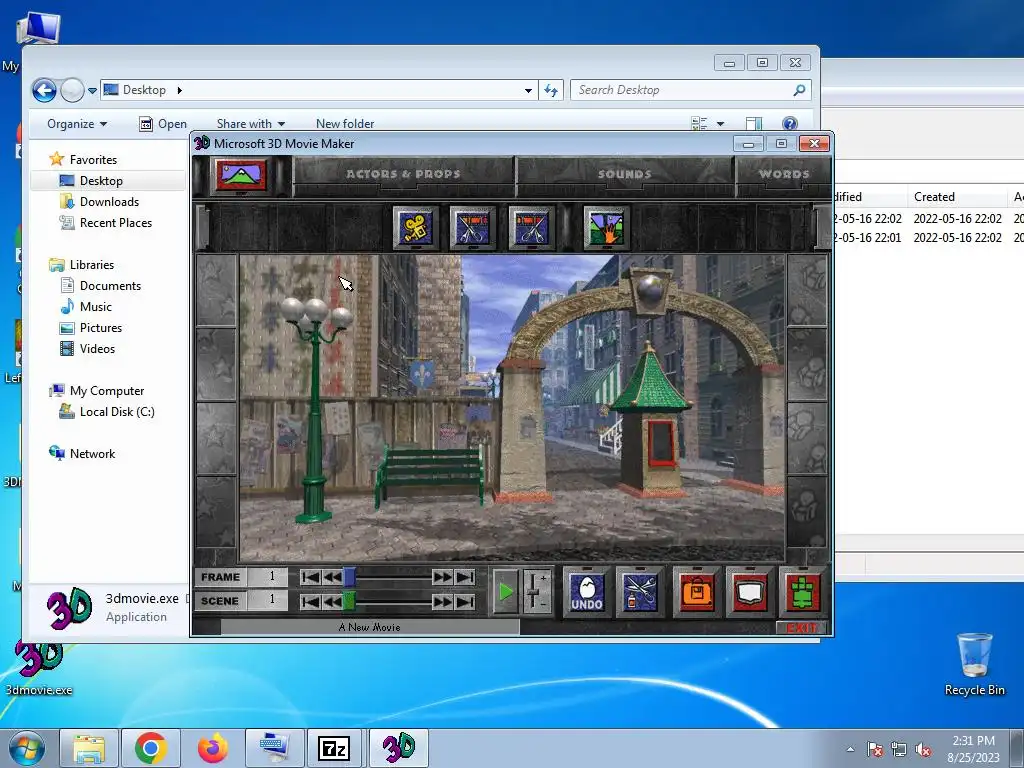Open the Share with dropdown

(x=251, y=123)
